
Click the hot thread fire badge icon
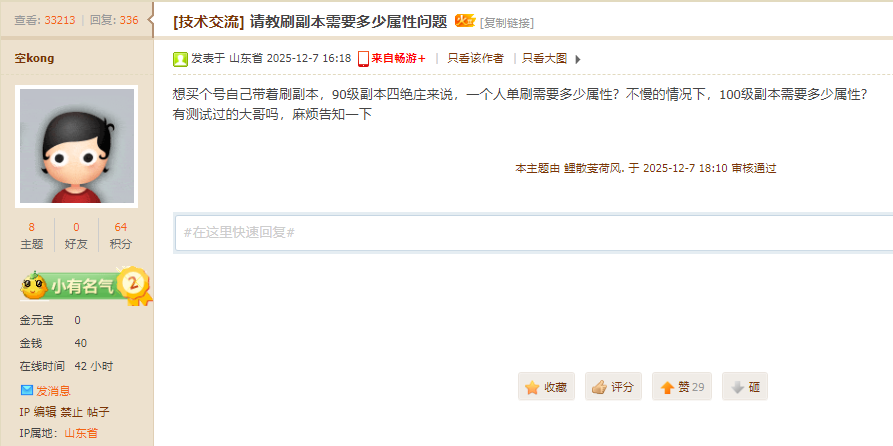pos(465,21)
